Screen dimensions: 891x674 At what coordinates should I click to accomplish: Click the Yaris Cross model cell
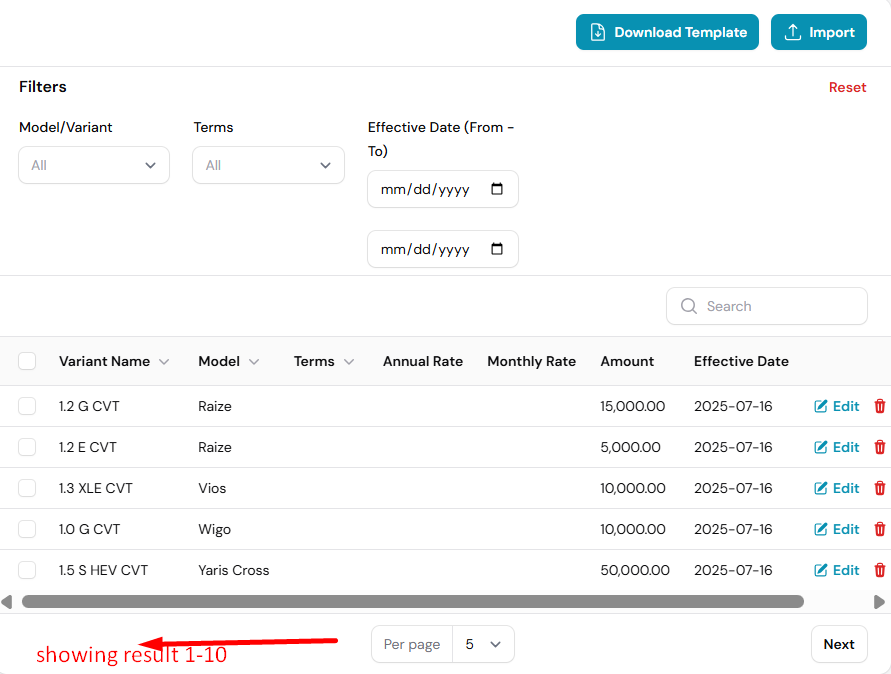pyautogui.click(x=234, y=570)
